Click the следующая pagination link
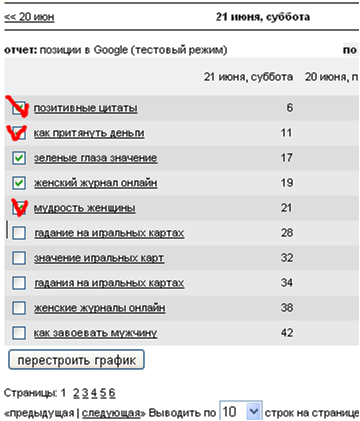The image size is (360, 421). pyautogui.click(x=111, y=413)
